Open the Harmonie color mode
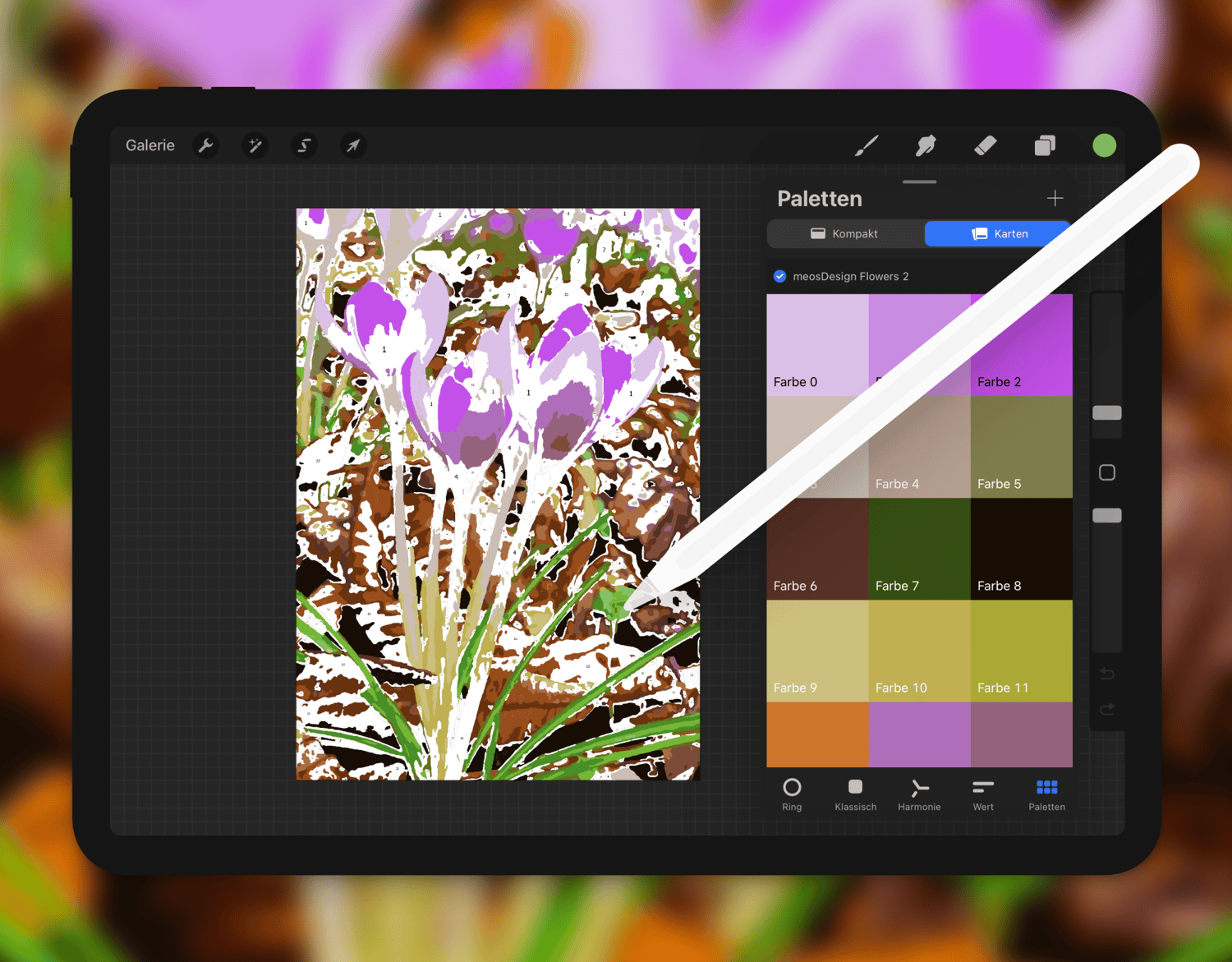Image resolution: width=1232 pixels, height=962 pixels. pyautogui.click(x=919, y=794)
